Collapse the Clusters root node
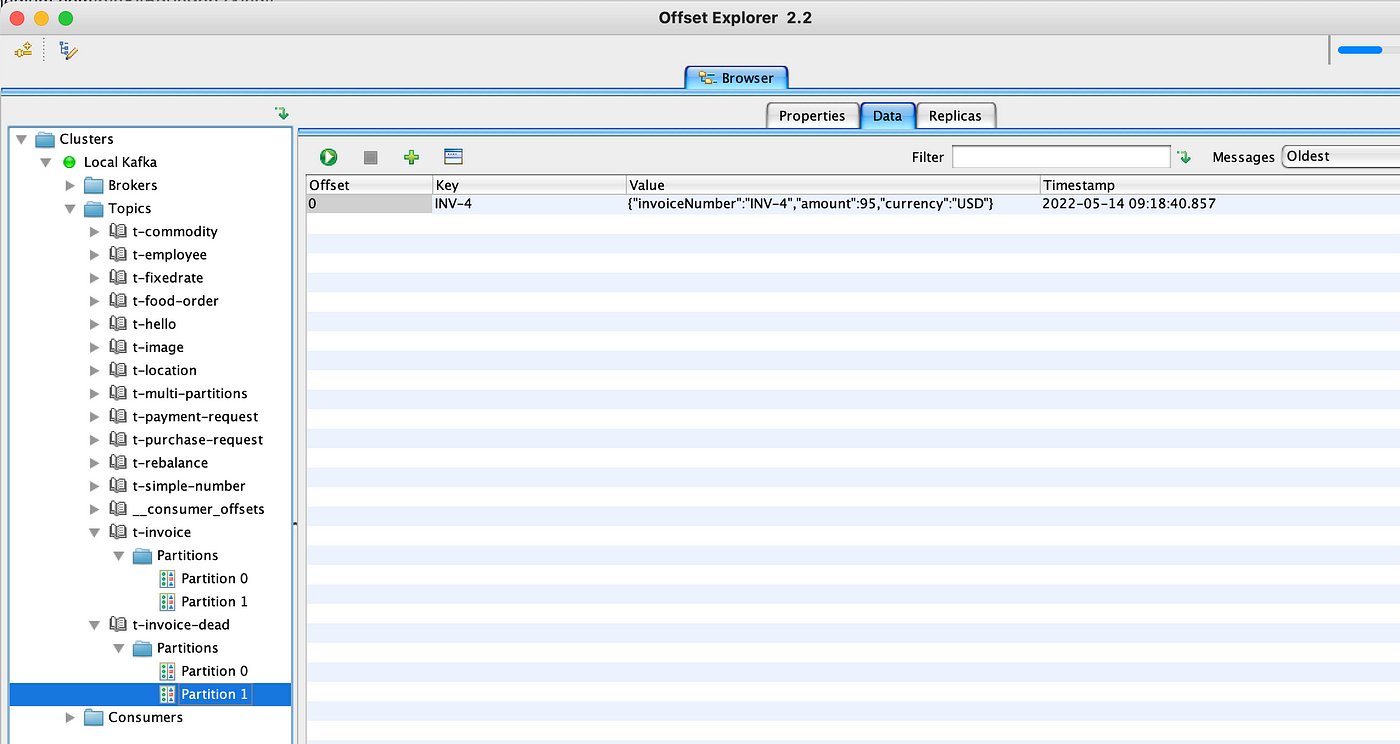 [x=22, y=139]
